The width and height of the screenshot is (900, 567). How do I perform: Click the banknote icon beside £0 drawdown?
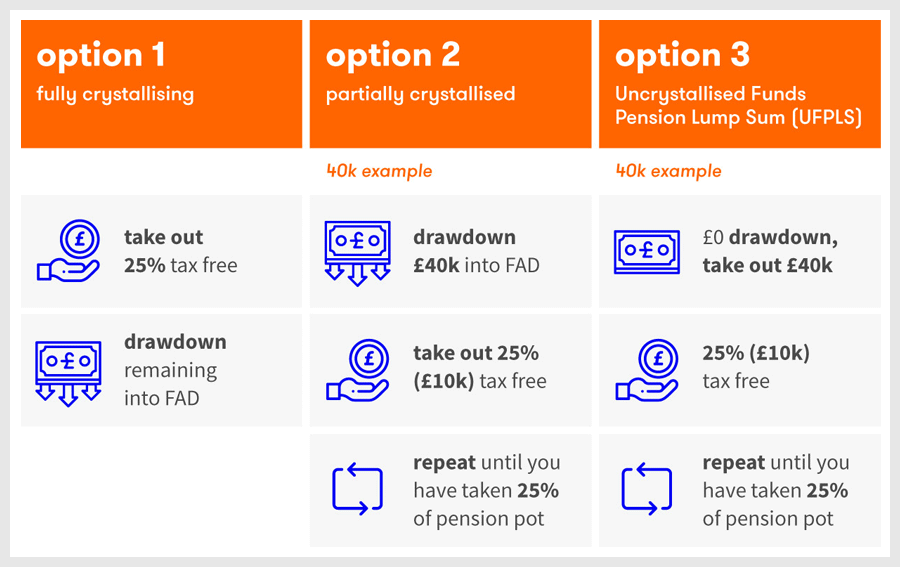647,252
